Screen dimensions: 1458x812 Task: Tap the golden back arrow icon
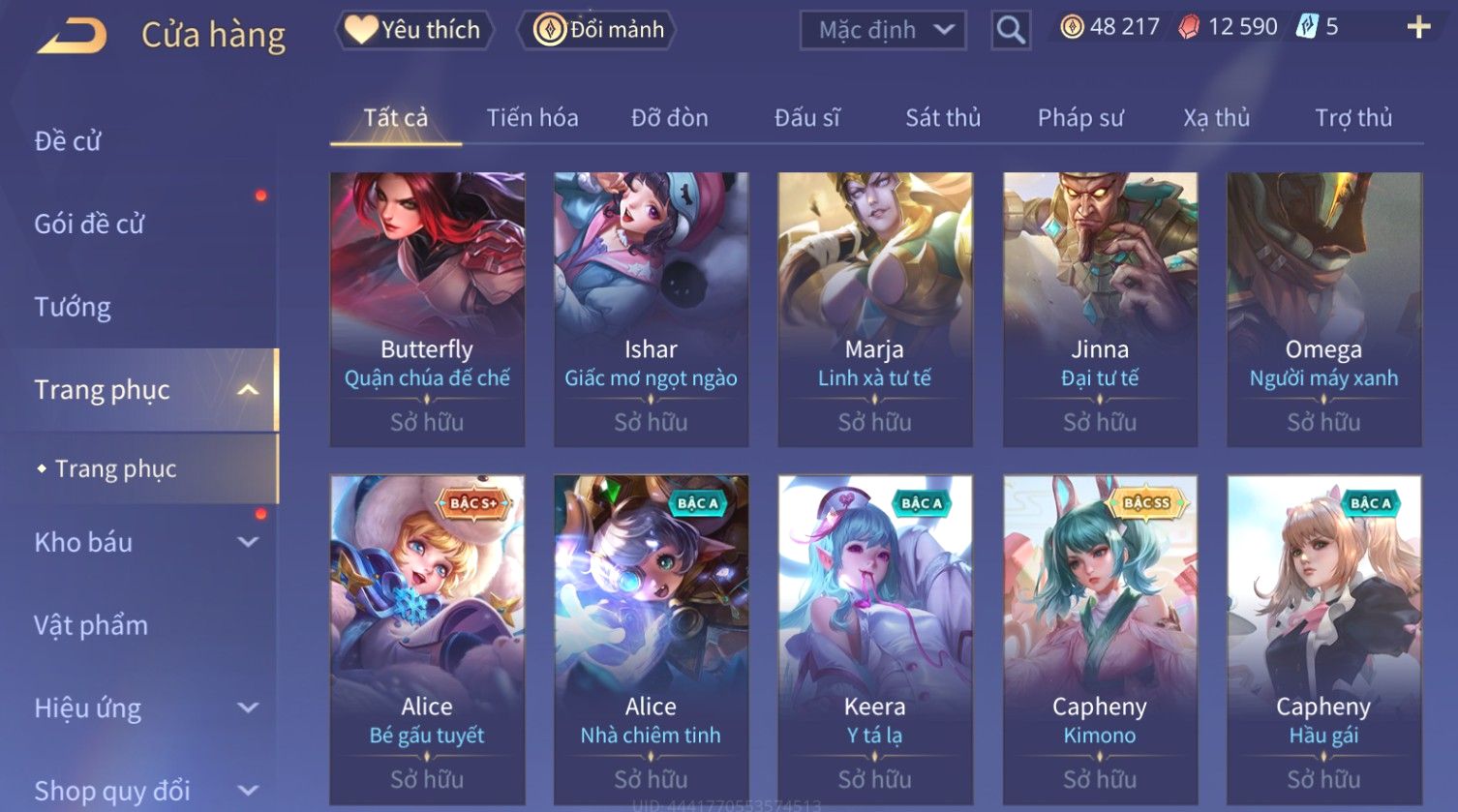(x=71, y=36)
